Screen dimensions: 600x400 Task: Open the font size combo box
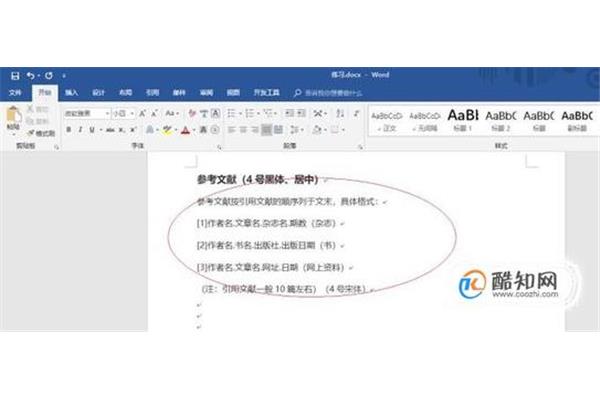pos(123,114)
